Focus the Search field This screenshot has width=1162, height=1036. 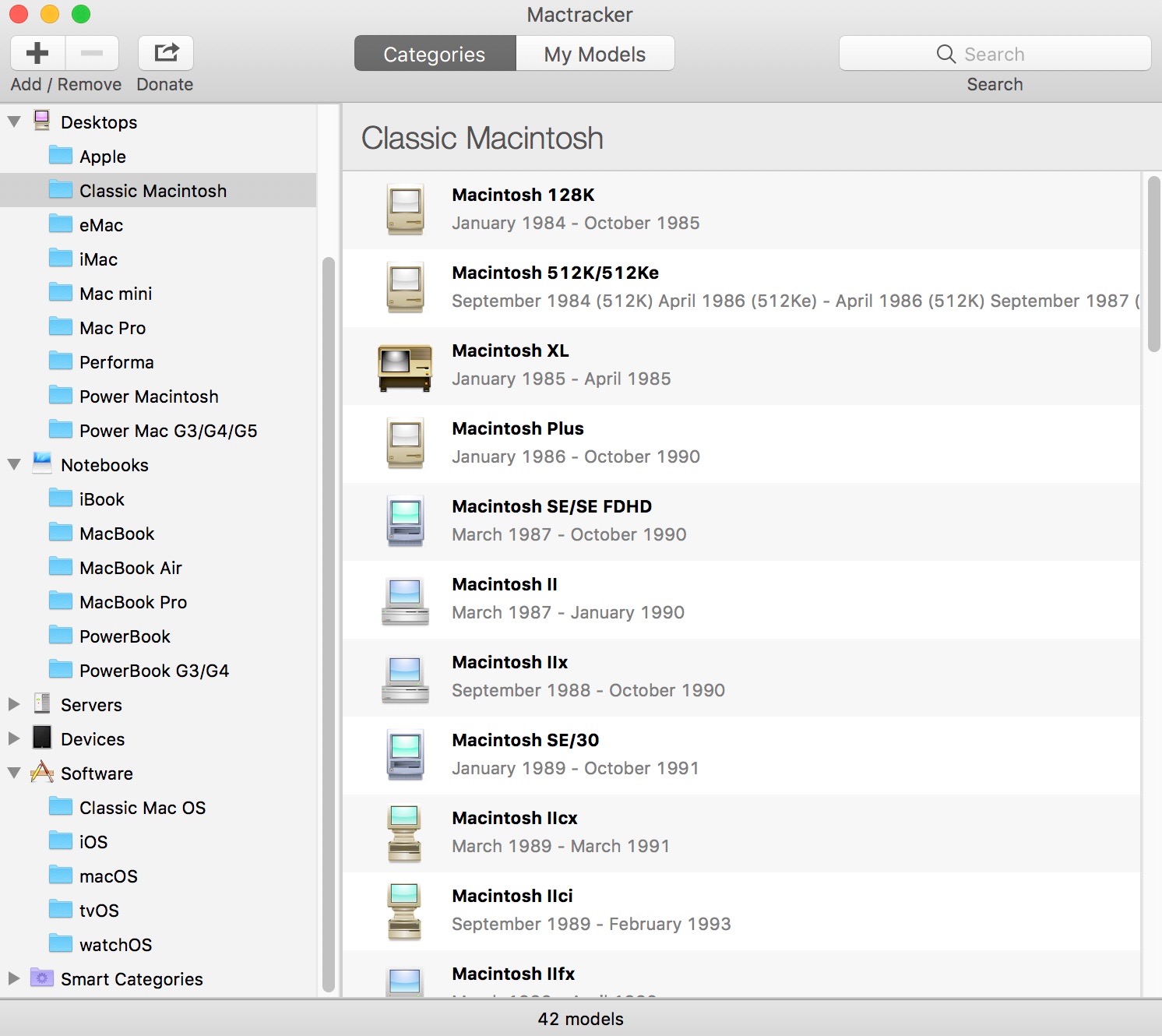(995, 54)
